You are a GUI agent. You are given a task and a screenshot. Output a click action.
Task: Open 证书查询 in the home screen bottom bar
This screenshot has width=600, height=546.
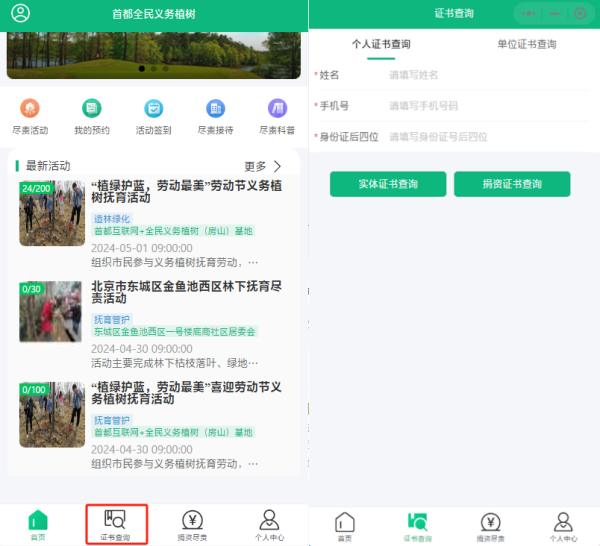click(x=116, y=524)
